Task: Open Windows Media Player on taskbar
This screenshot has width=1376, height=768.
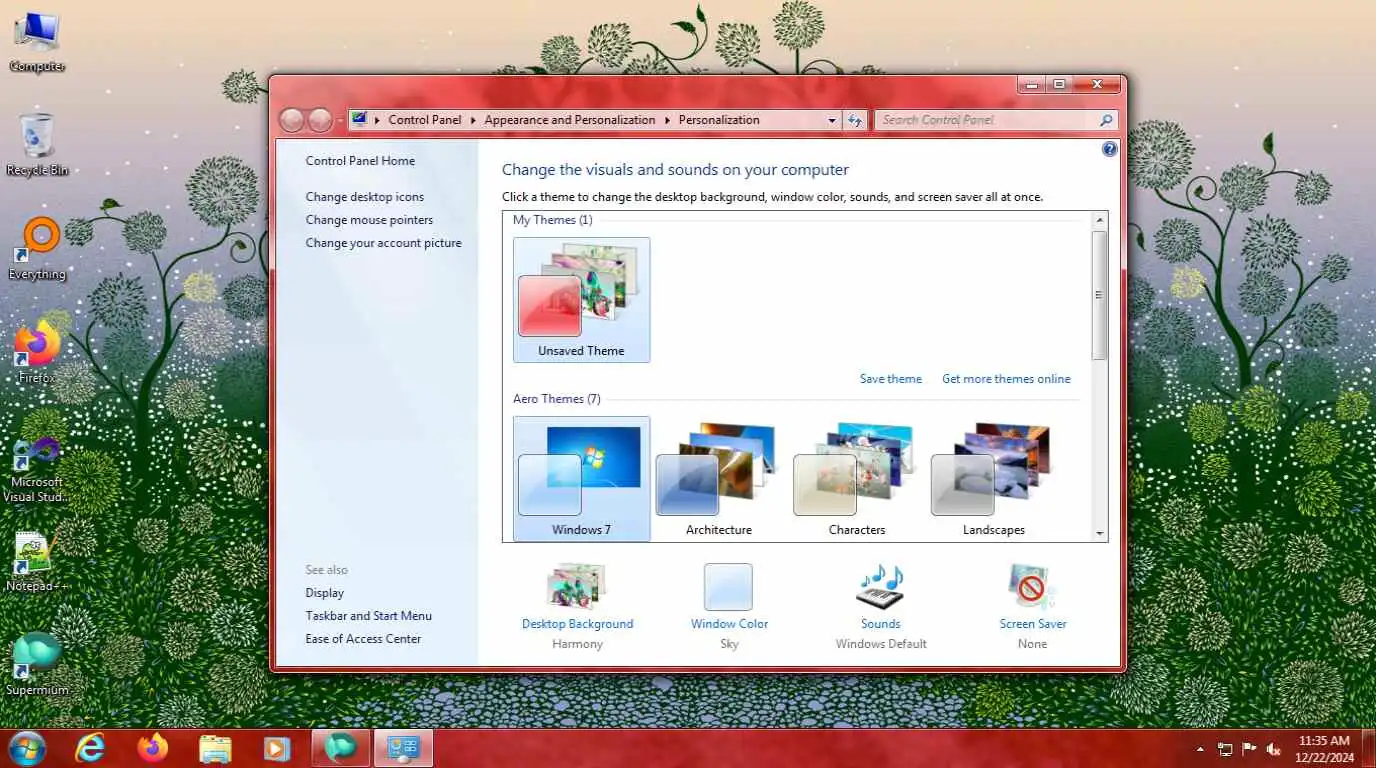Action: point(276,748)
